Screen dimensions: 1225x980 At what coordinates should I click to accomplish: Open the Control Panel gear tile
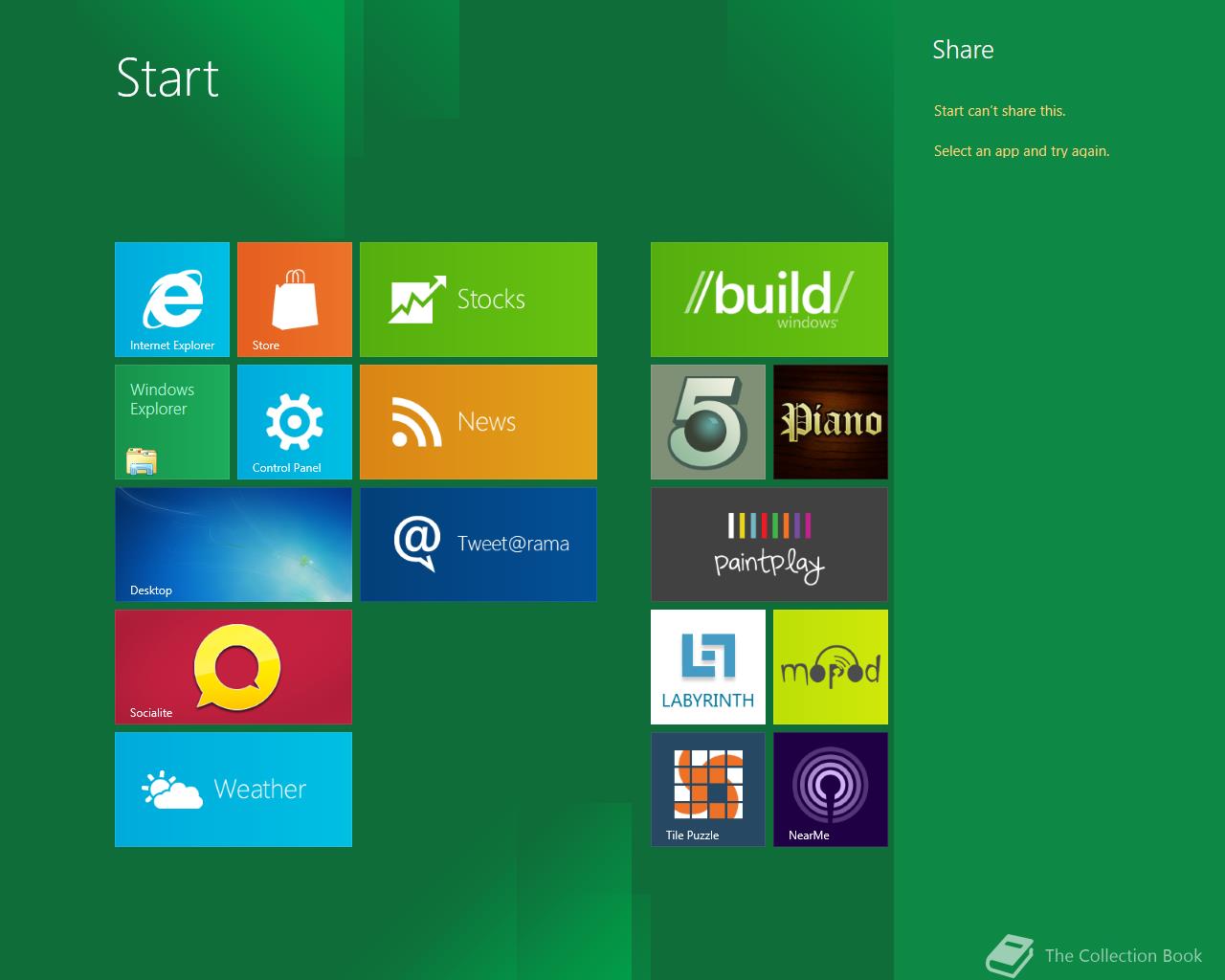[295, 422]
